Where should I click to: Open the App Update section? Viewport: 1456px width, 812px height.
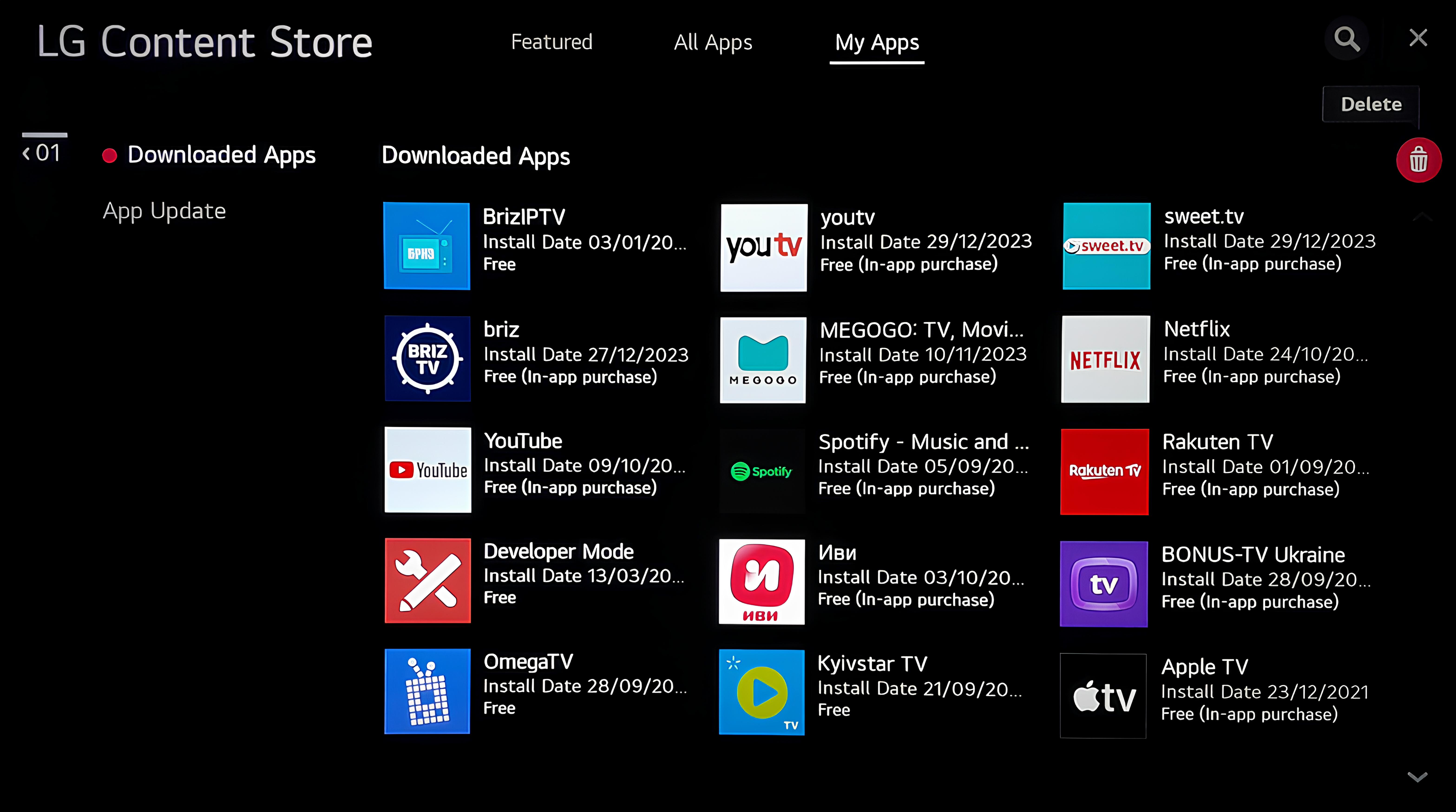(x=164, y=211)
